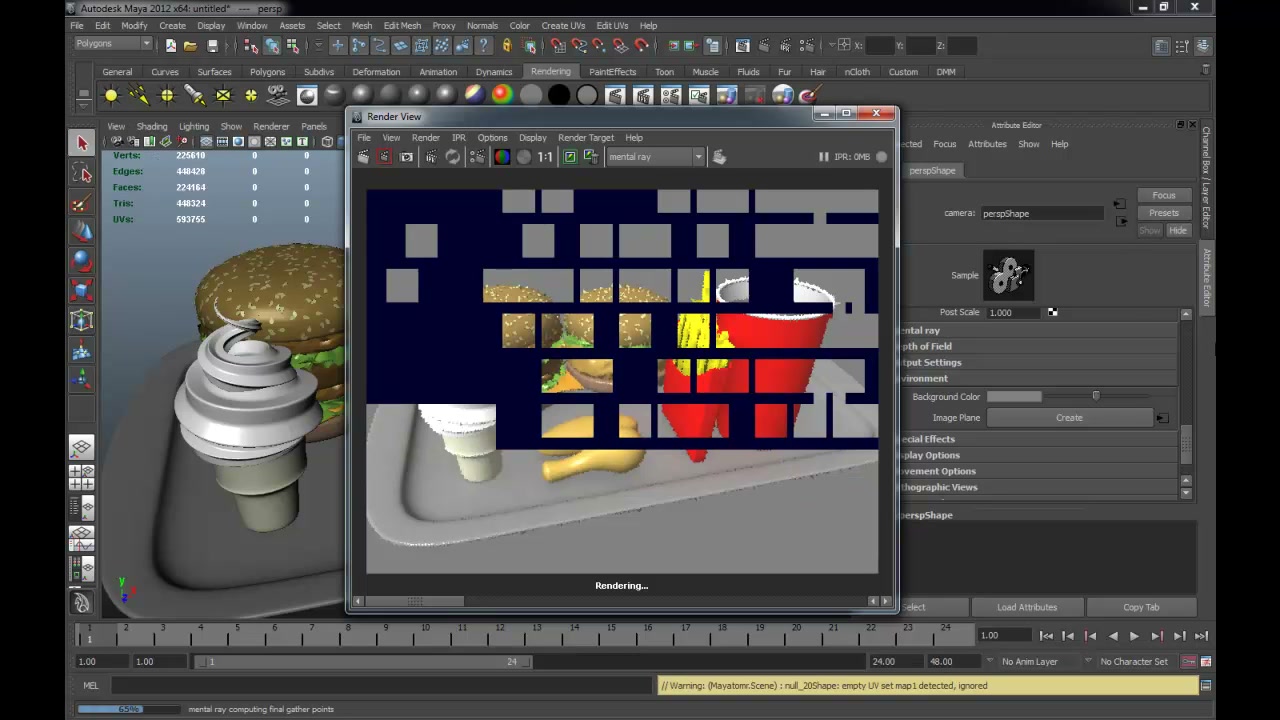The height and width of the screenshot is (720, 1280).
Task: Click the Hide button
Action: (x=1178, y=231)
